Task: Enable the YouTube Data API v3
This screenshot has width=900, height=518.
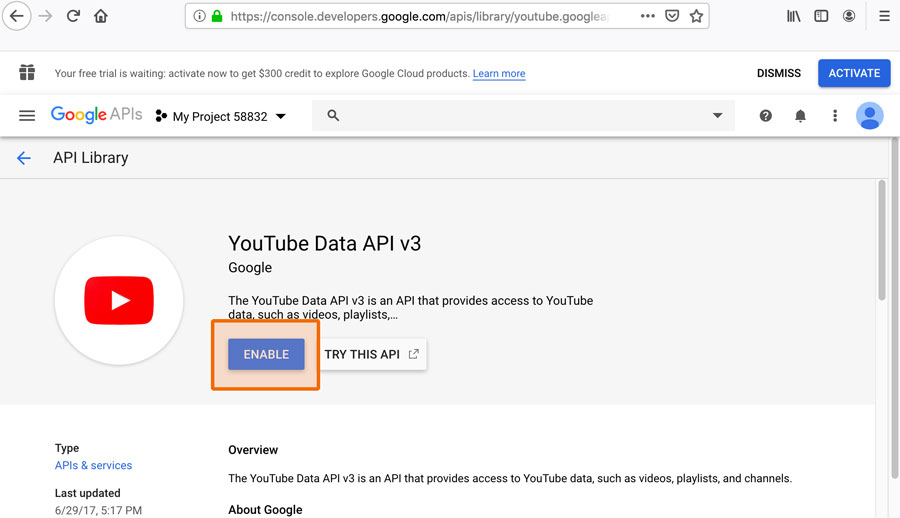Action: [x=266, y=354]
